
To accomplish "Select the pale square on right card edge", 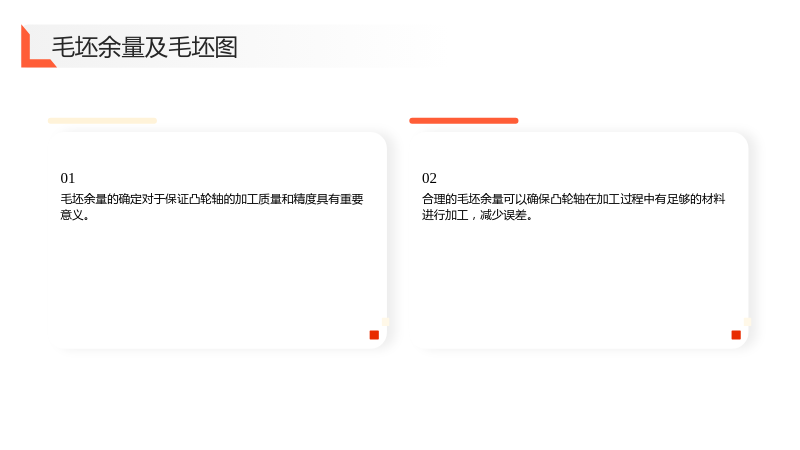I will pyautogui.click(x=747, y=322).
